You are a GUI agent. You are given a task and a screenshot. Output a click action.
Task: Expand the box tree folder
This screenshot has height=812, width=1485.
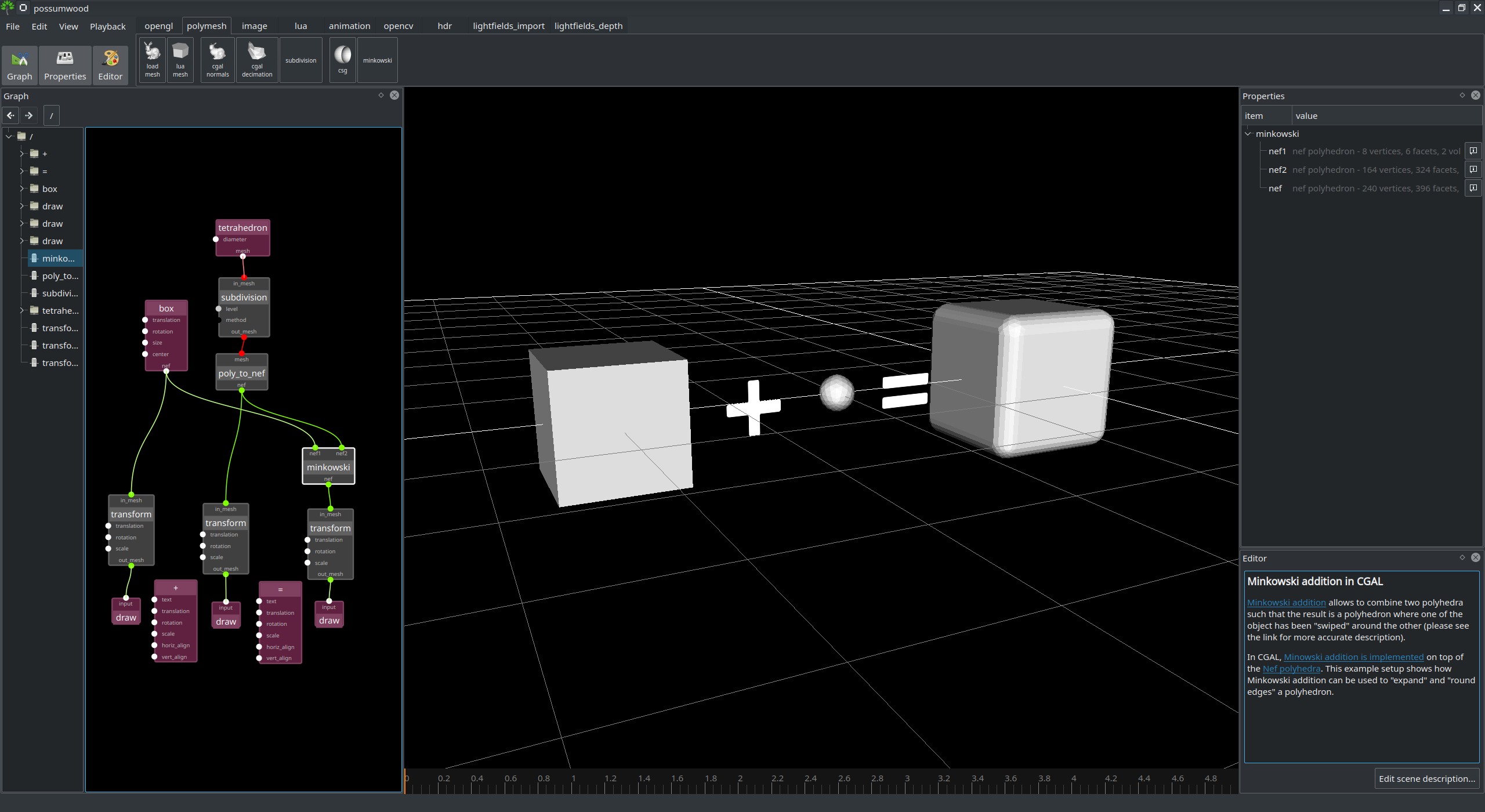coord(22,188)
